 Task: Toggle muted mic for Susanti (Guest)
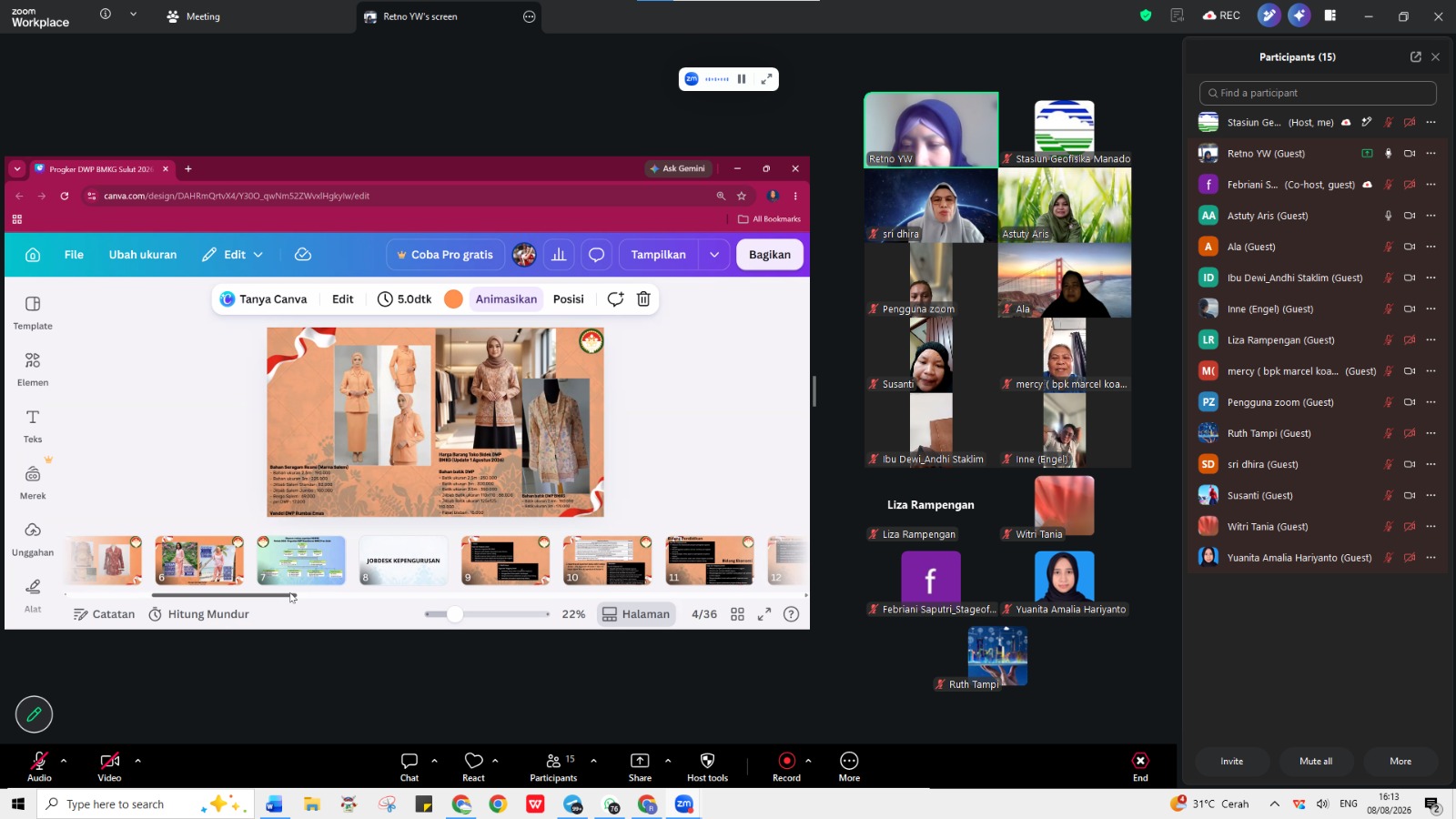[1389, 496]
